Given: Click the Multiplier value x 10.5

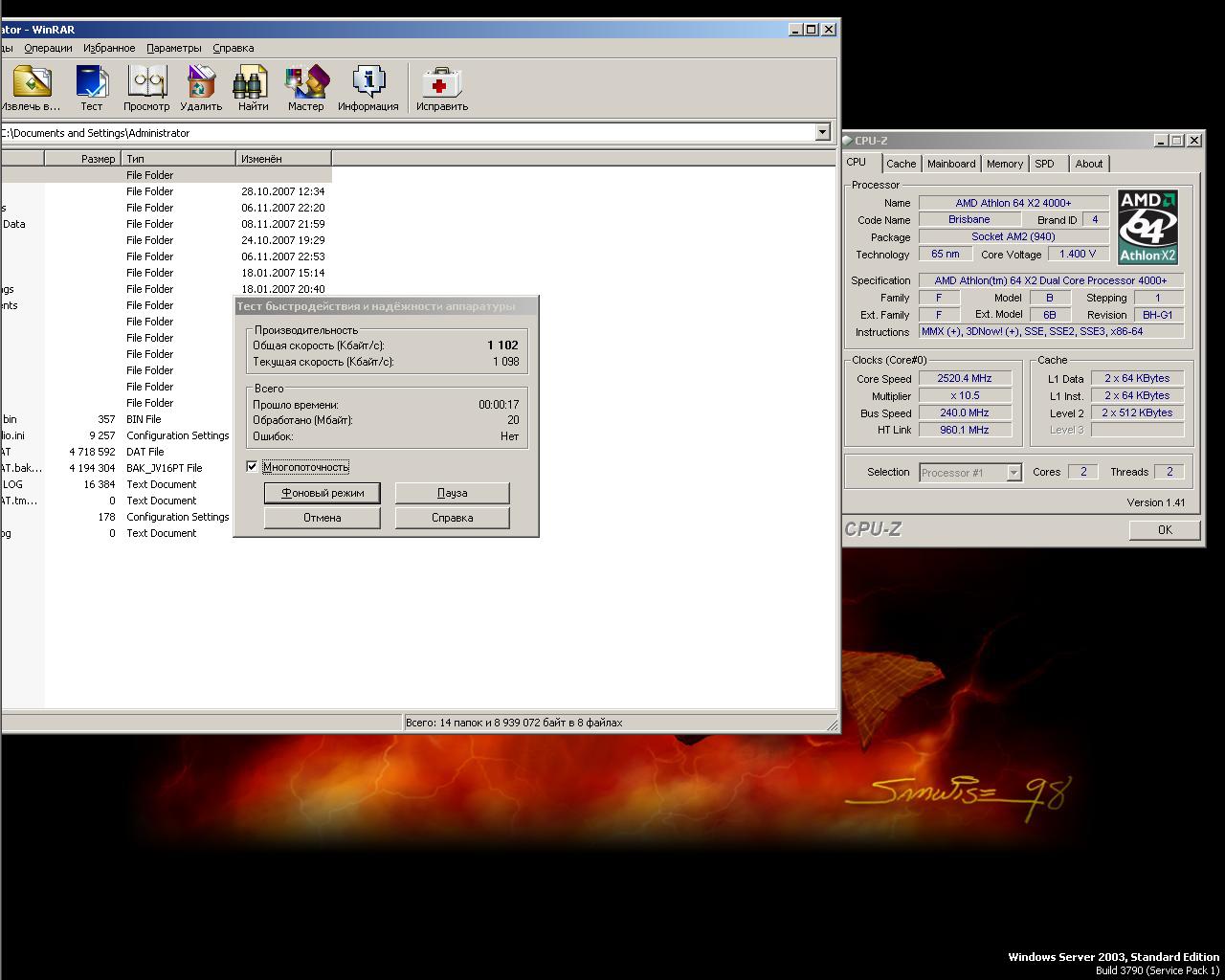Looking at the screenshot, I should point(965,395).
